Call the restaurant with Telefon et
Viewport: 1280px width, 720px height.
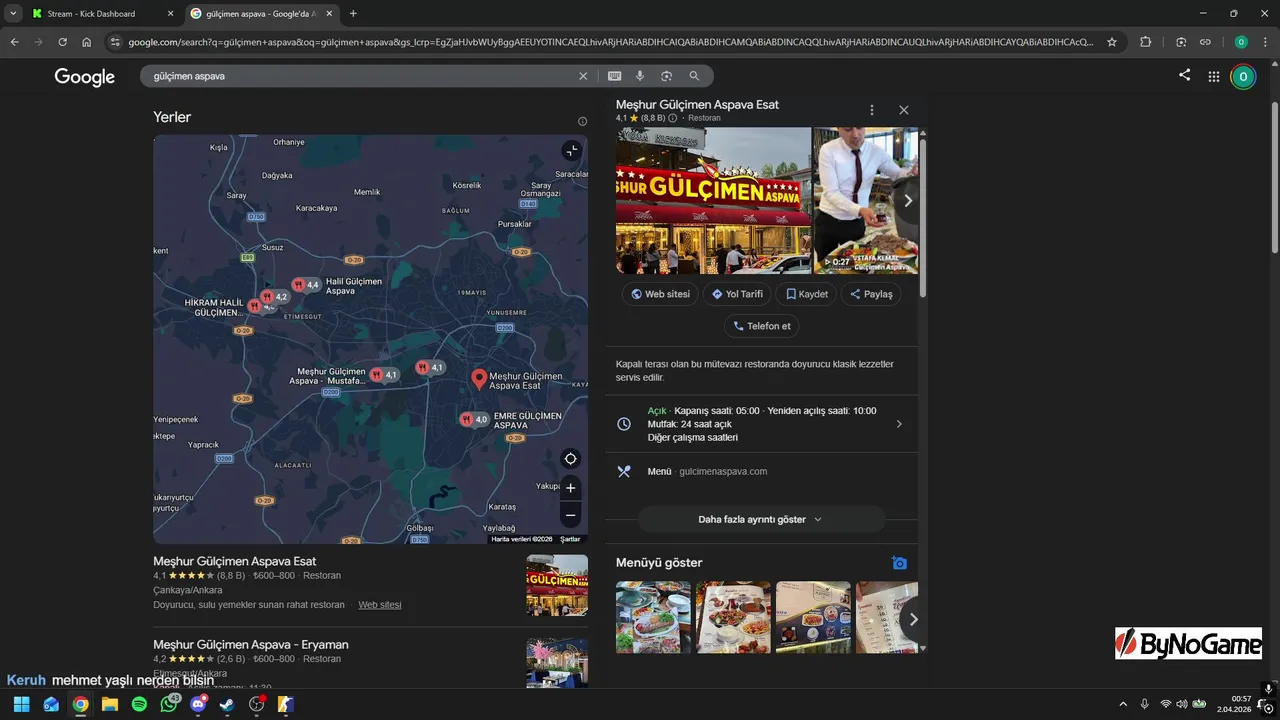pos(762,326)
